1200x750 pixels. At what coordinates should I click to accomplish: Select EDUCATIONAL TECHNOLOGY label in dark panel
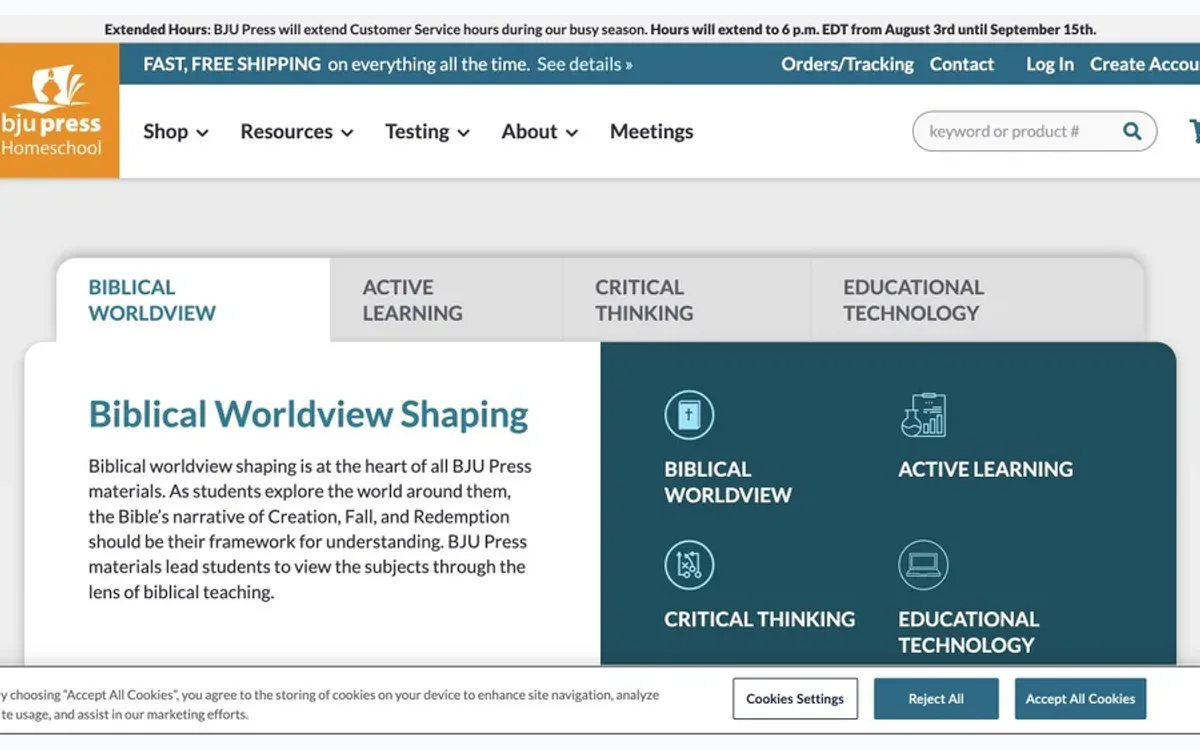[x=968, y=632]
